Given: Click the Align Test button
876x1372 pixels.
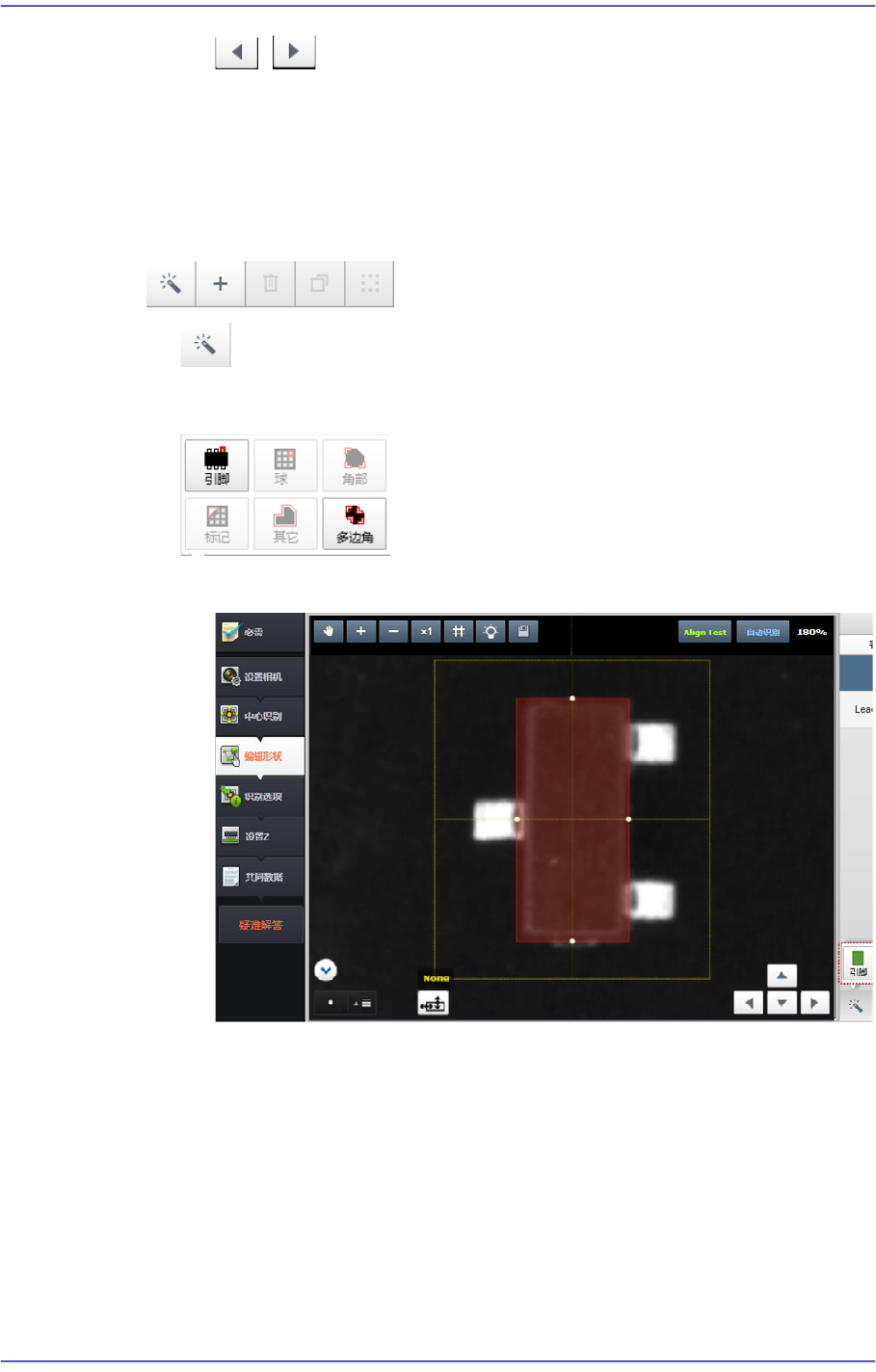Looking at the screenshot, I should click(x=705, y=632).
